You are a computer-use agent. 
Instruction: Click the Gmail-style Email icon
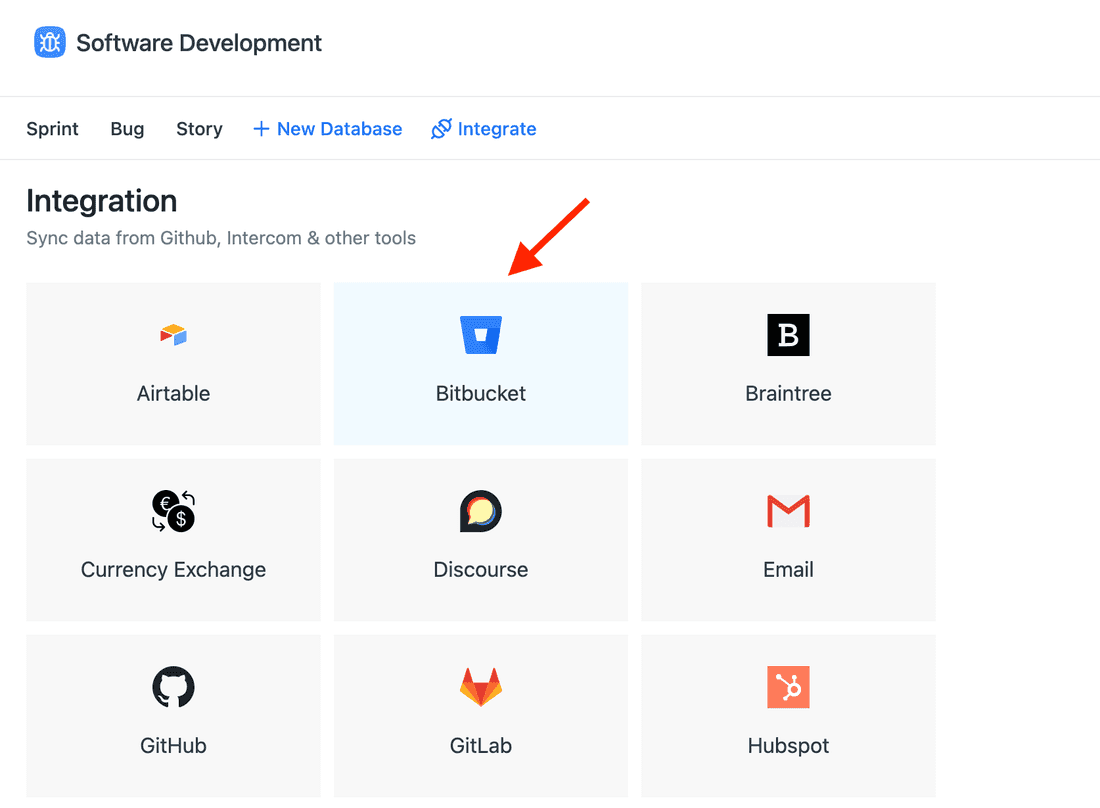pos(788,511)
